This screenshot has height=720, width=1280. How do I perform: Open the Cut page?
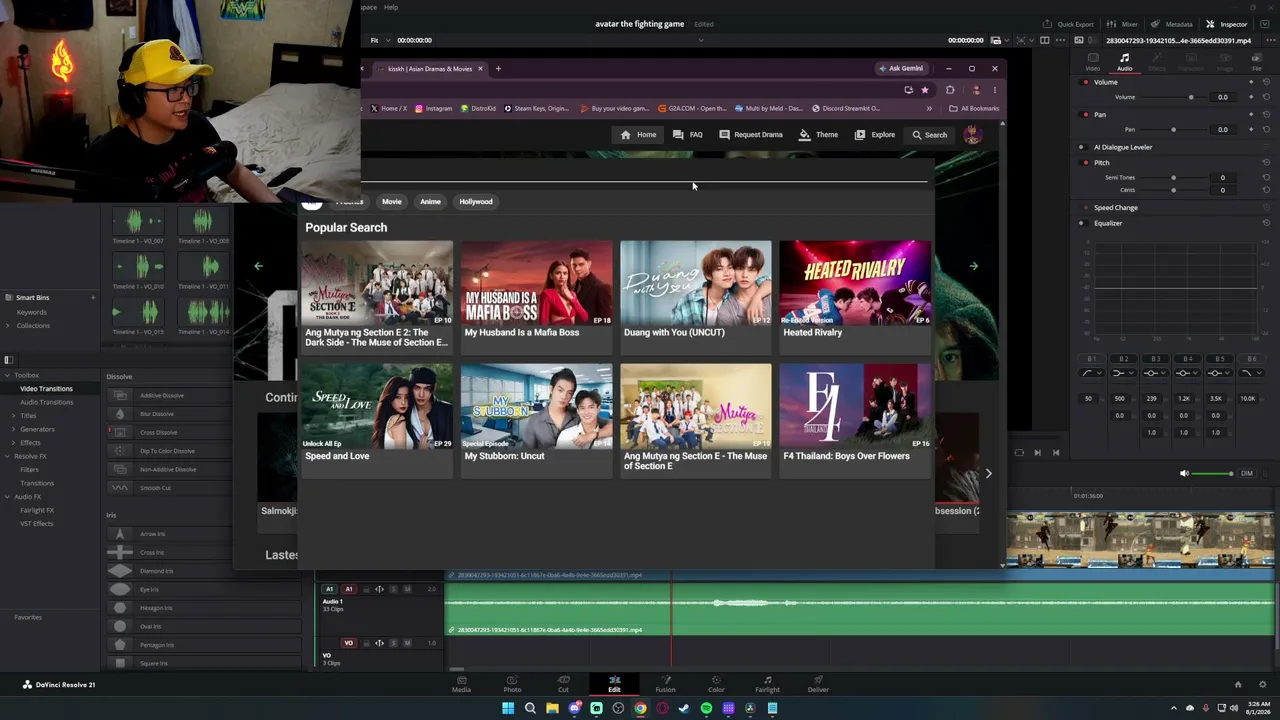click(x=563, y=684)
